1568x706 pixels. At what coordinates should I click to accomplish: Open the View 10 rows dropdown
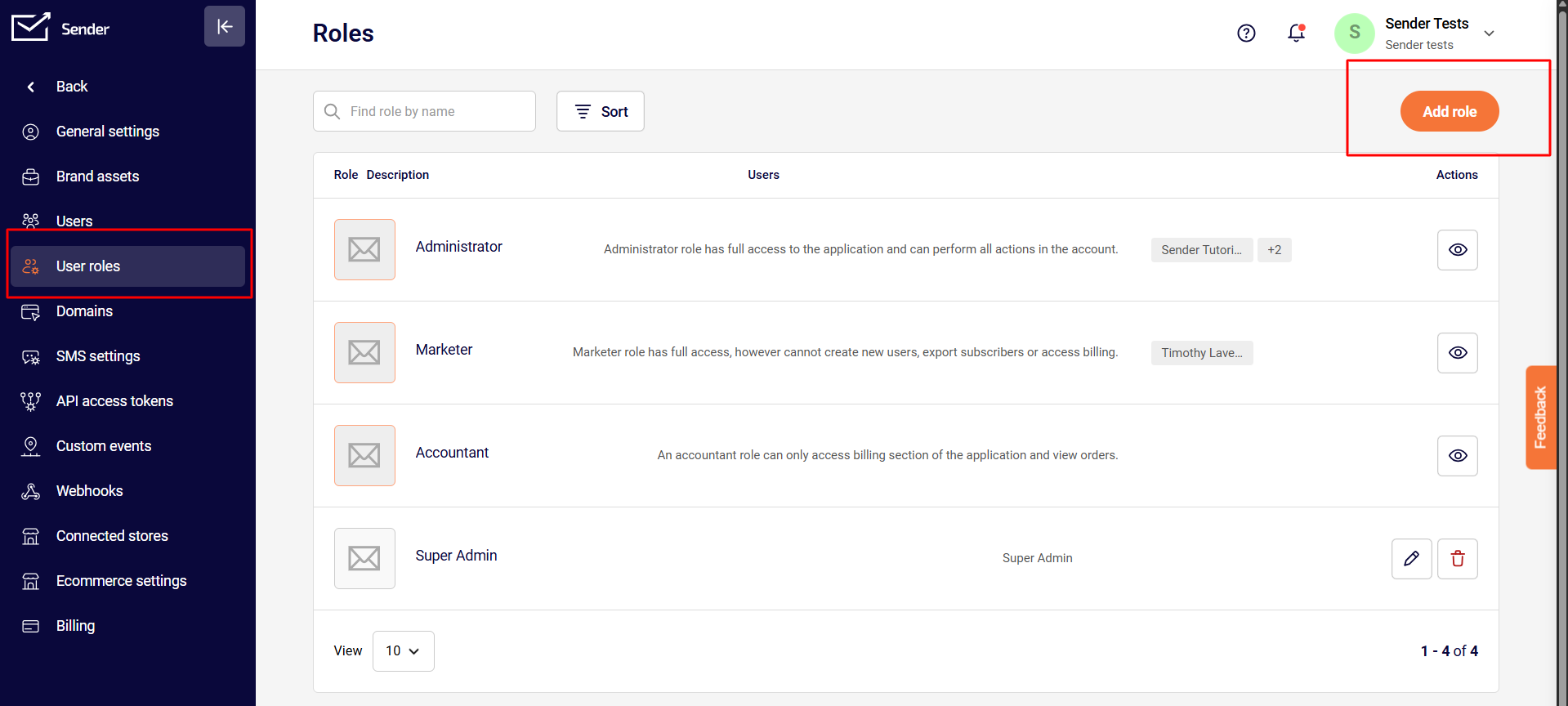(x=404, y=651)
